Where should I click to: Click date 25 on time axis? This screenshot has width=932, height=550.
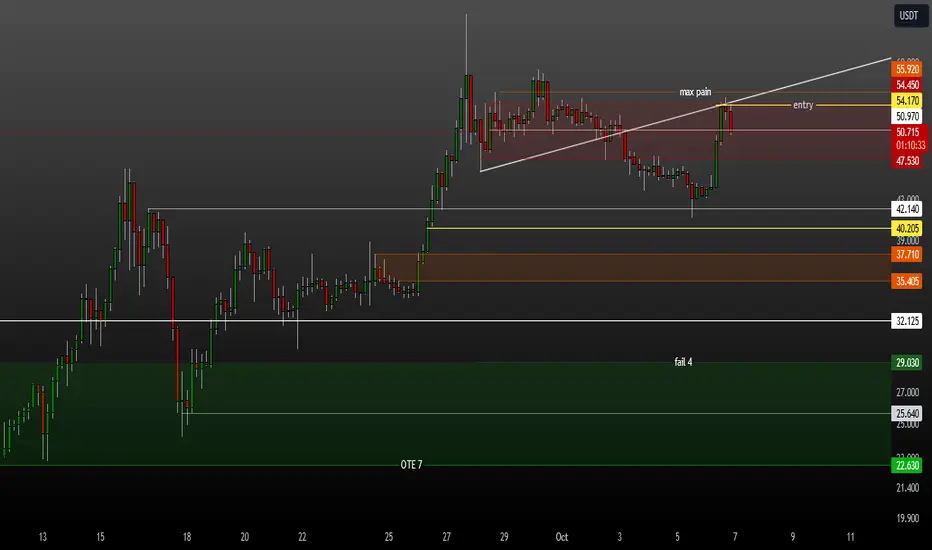tap(389, 537)
